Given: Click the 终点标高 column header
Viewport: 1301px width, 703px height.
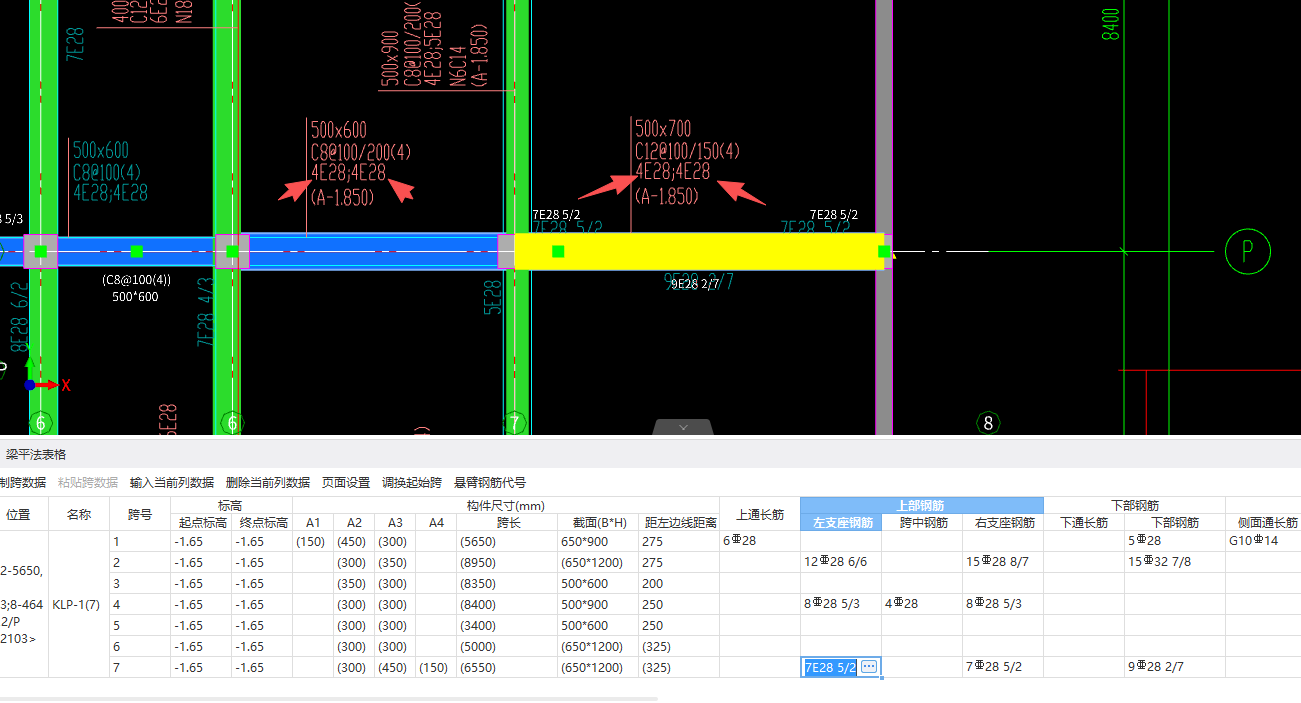Looking at the screenshot, I should pos(262,522).
